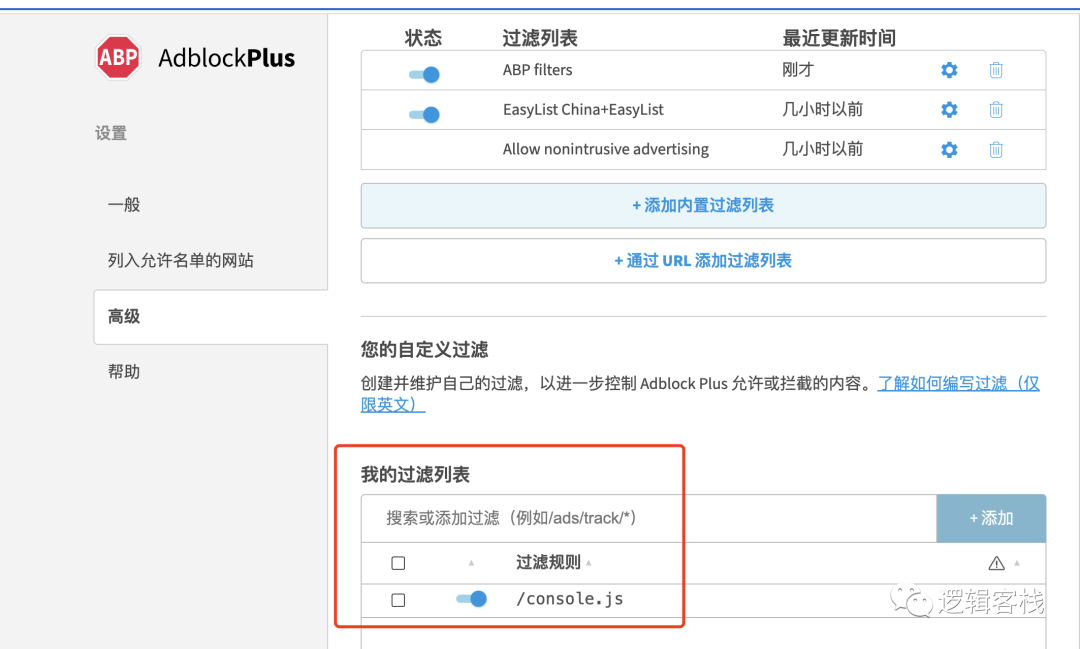Open settings gear for EasyList China+EasyList
1080x649 pixels.
pyautogui.click(x=949, y=110)
